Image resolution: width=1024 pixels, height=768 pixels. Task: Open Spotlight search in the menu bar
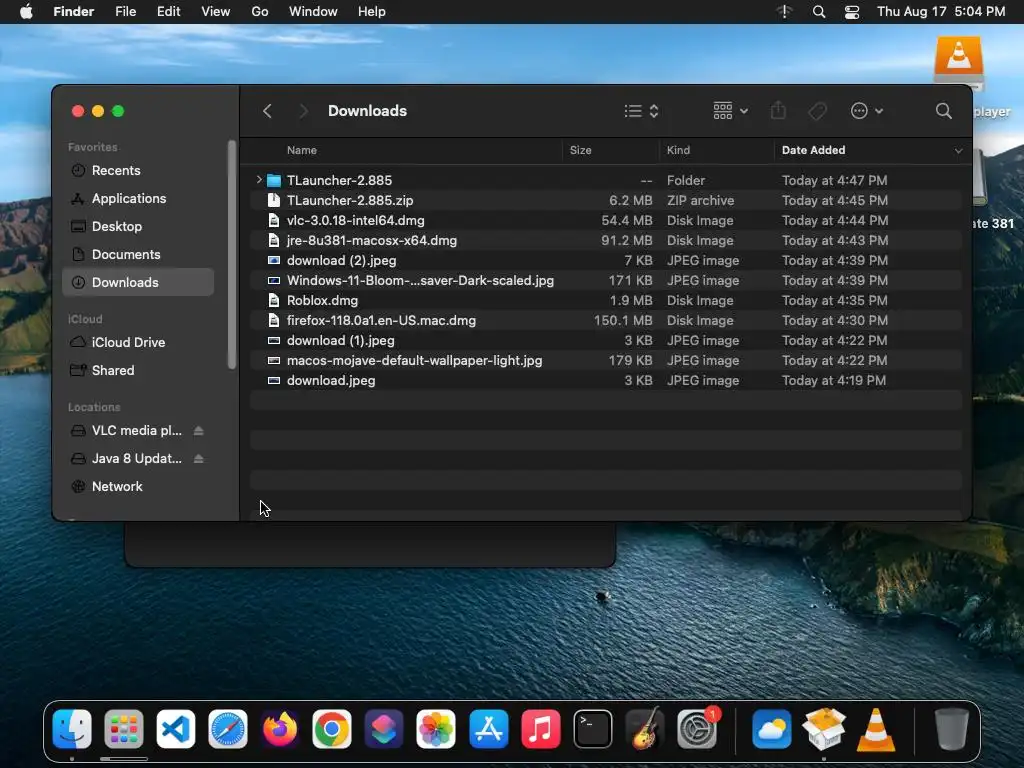[x=818, y=12]
